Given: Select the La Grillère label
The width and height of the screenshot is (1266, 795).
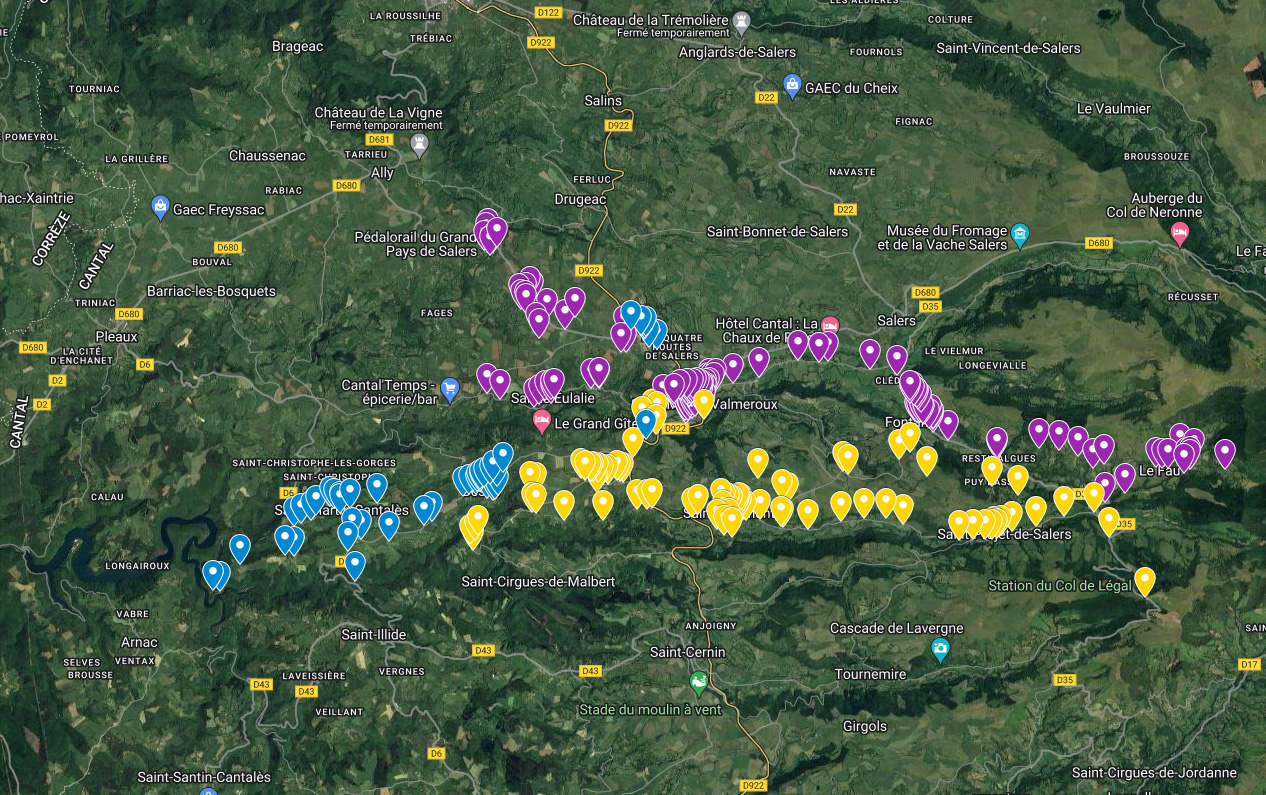Looking at the screenshot, I should (x=136, y=158).
